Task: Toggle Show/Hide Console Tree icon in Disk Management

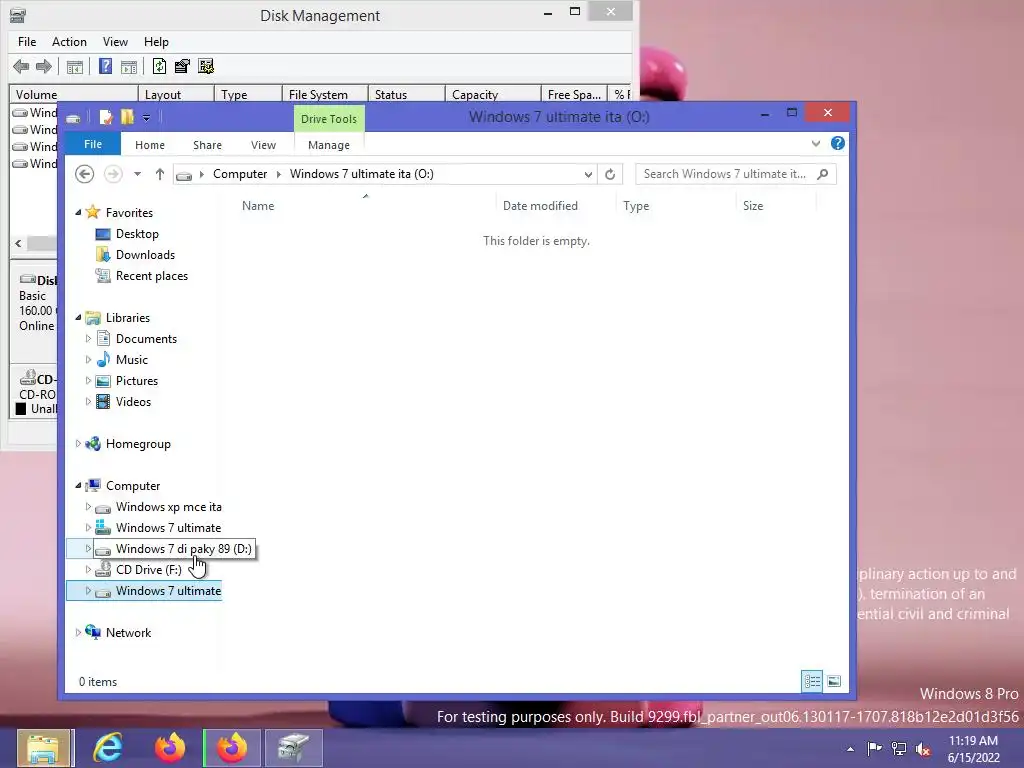Action: pos(75,67)
